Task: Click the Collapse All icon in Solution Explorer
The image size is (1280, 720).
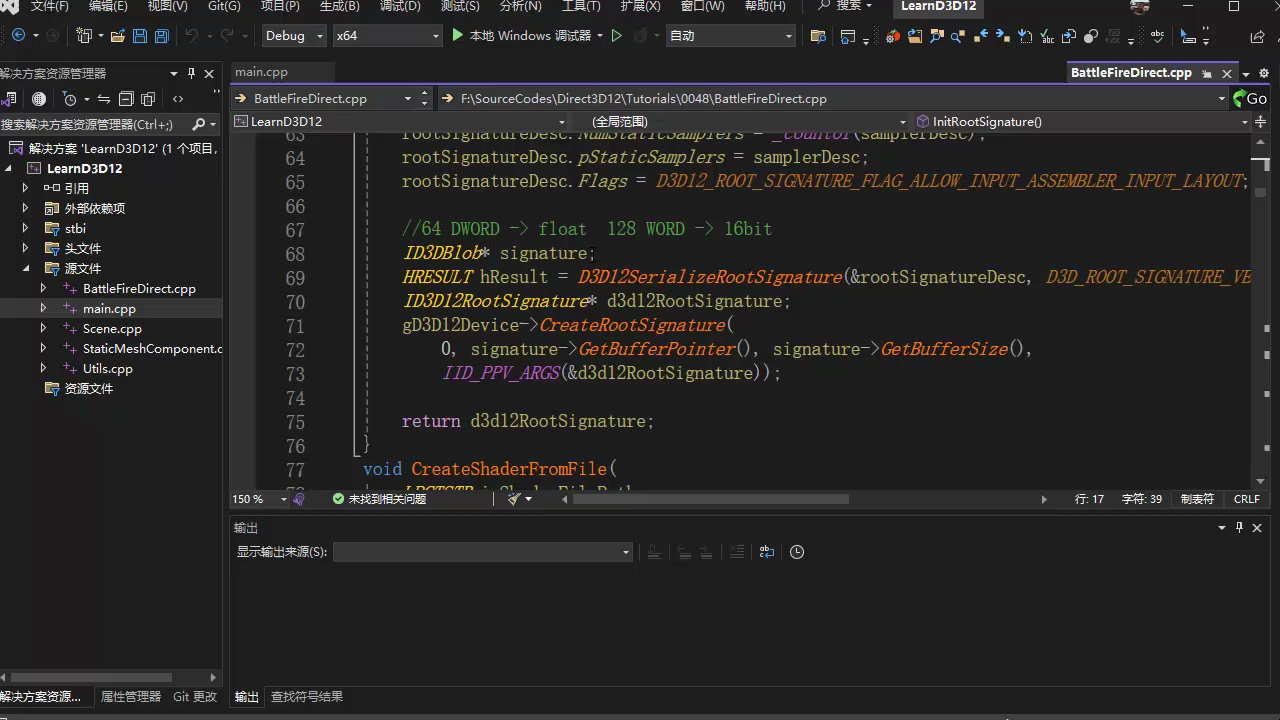Action: click(126, 99)
